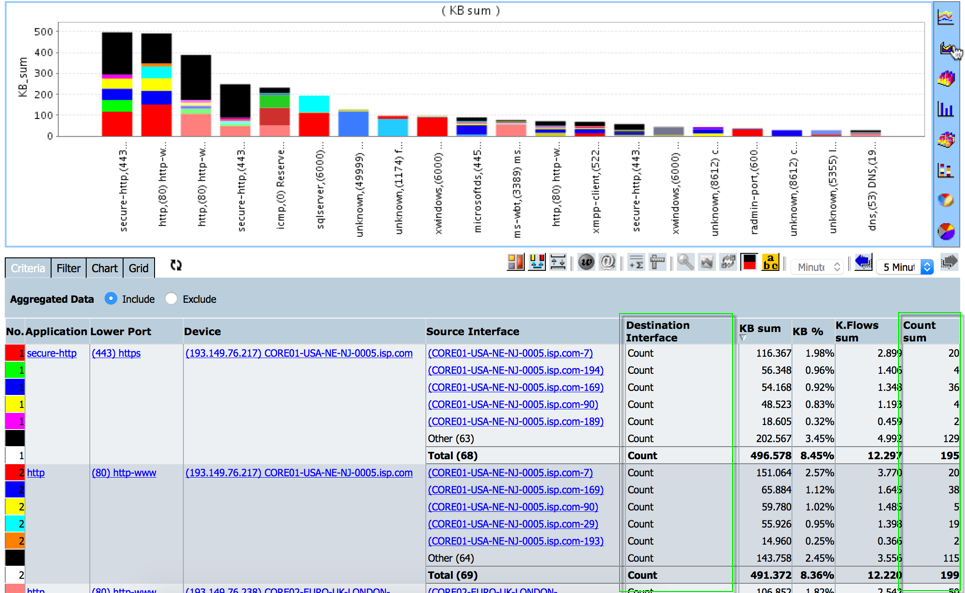Click the green swatch in the com-194 row
The width and height of the screenshot is (965, 593).
[x=15, y=370]
